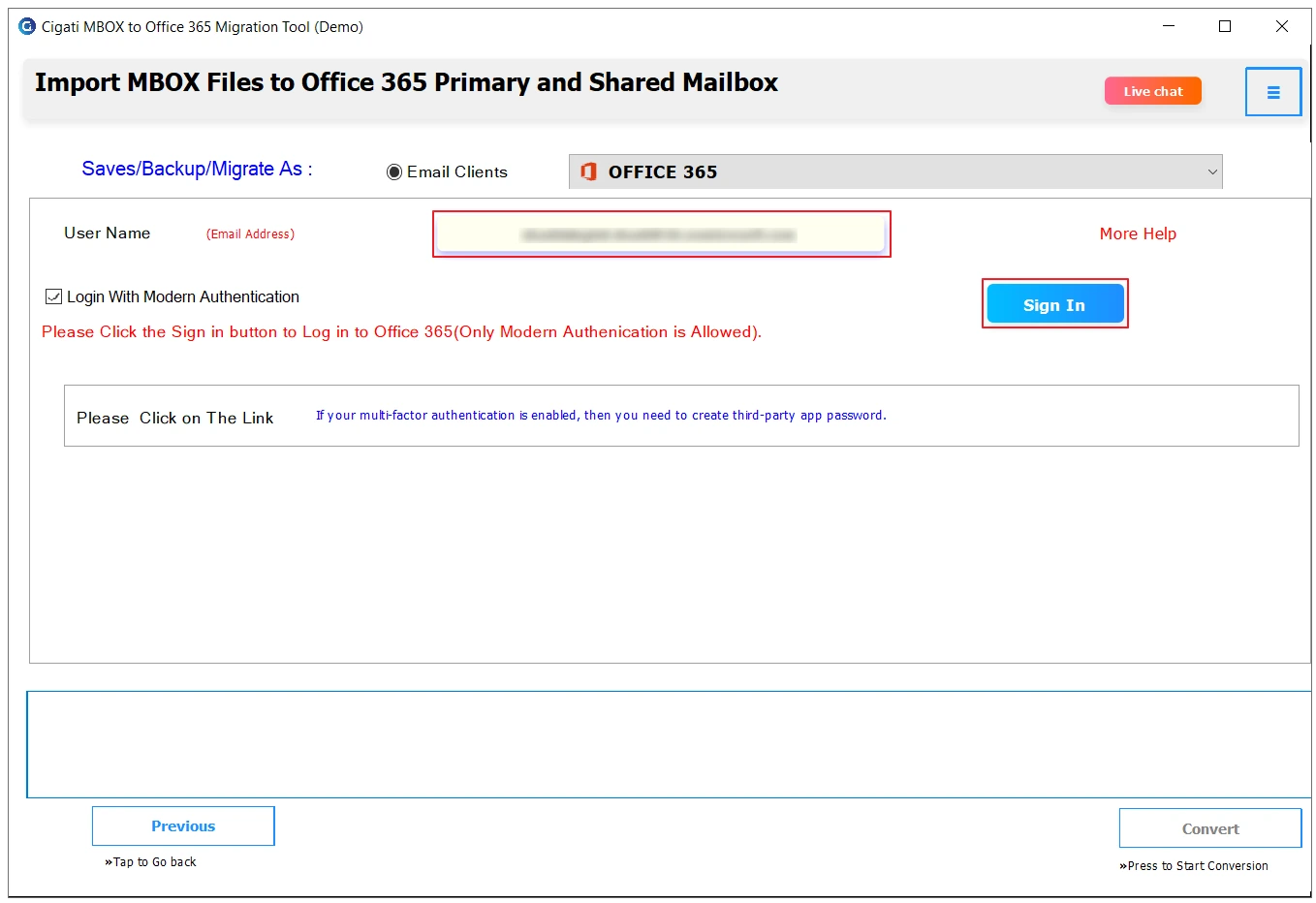
Task: Open the hamburger menu icon
Action: (x=1272, y=92)
